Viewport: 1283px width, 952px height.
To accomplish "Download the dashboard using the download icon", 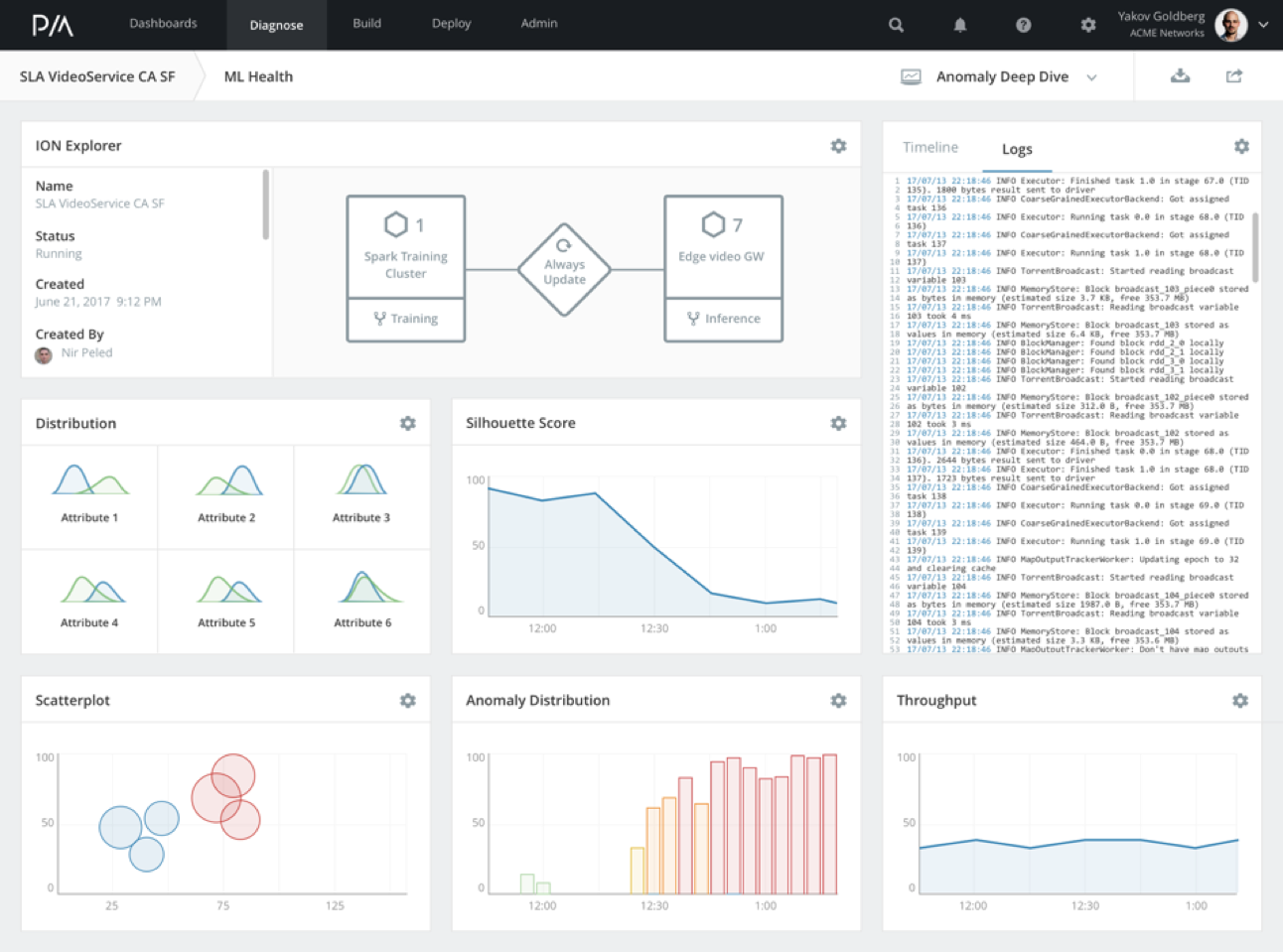I will [x=1180, y=76].
